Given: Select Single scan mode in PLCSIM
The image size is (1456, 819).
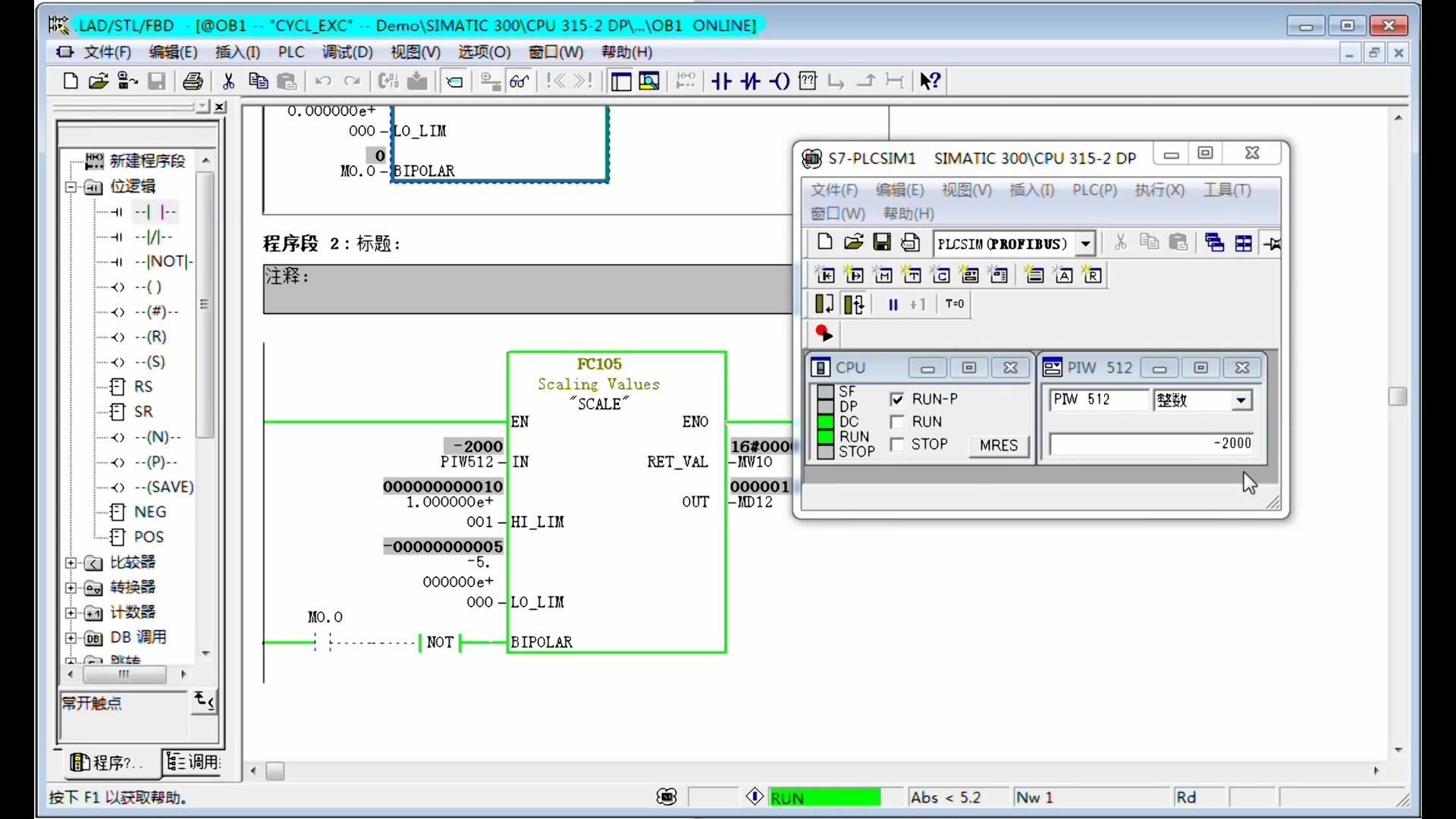Looking at the screenshot, I should pos(824,304).
